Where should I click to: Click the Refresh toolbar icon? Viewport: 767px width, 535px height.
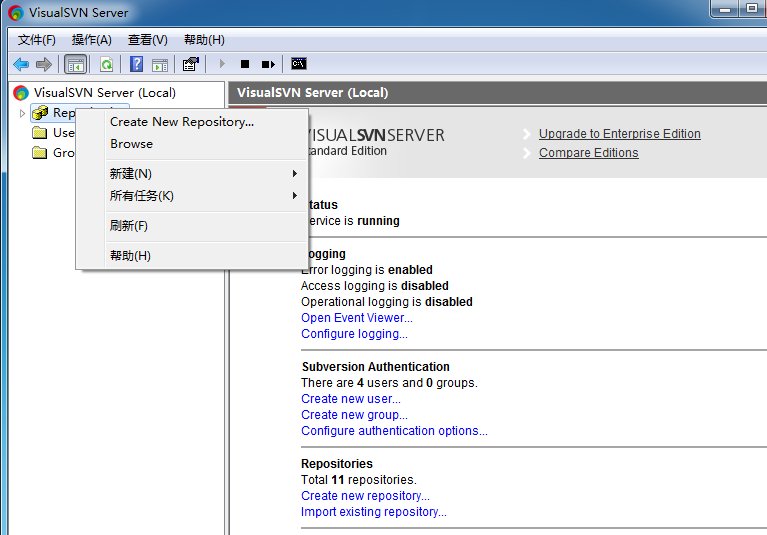tap(106, 64)
